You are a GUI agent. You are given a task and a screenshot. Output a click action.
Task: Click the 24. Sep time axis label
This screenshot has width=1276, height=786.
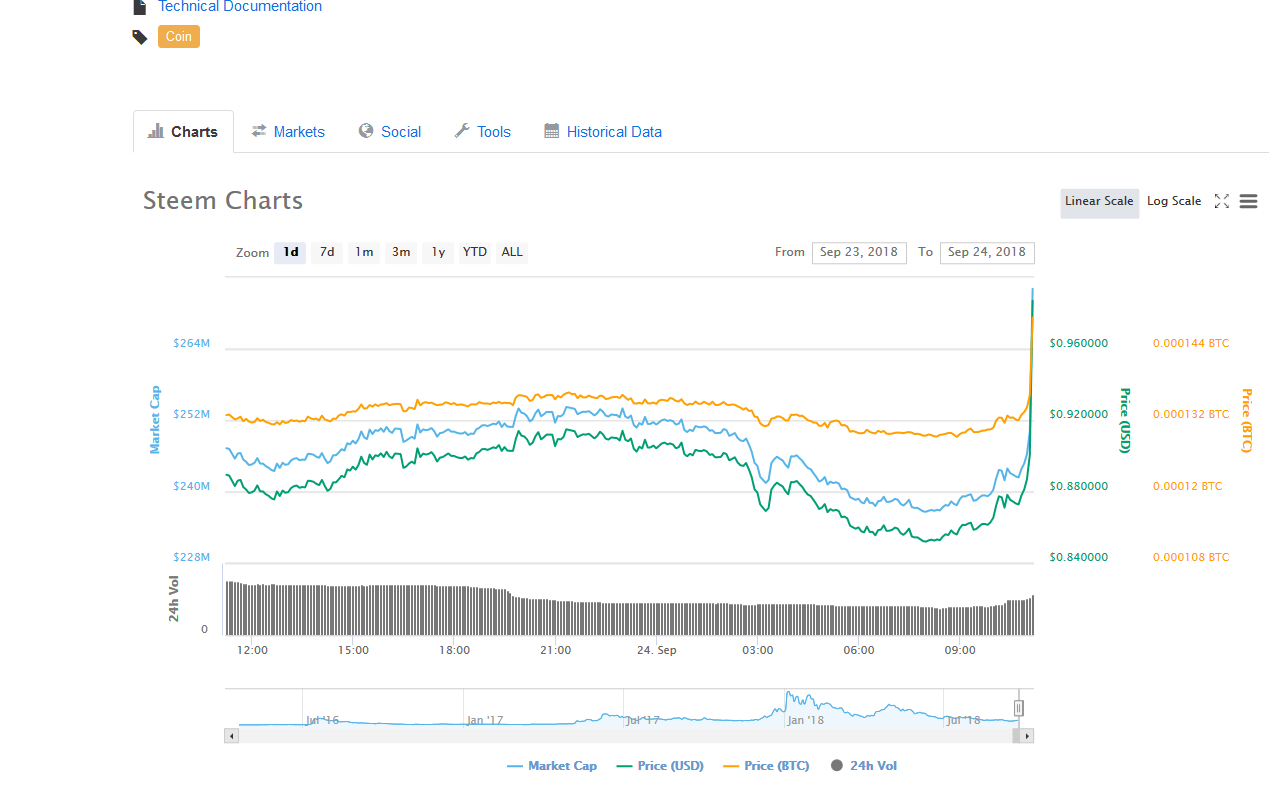point(657,650)
